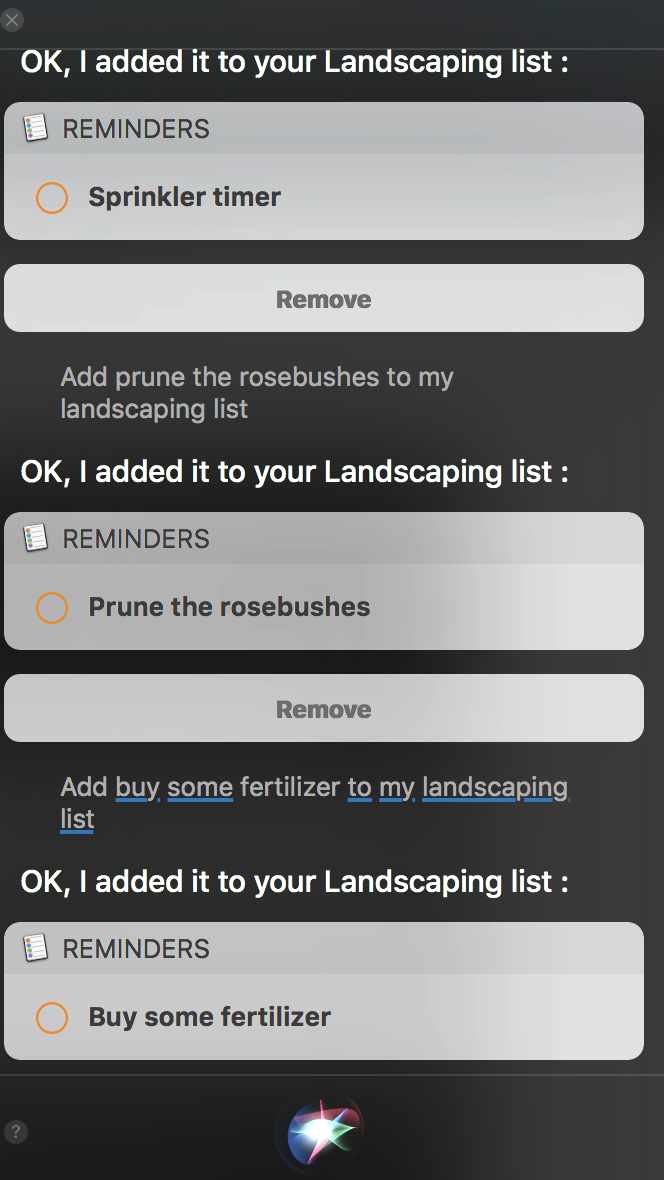
Task: Click REMINDERS header of Sprinkler timer card
Action: (136, 129)
